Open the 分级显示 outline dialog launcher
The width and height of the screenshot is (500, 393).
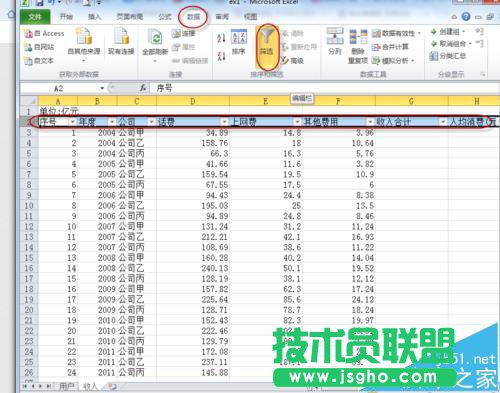(x=483, y=75)
